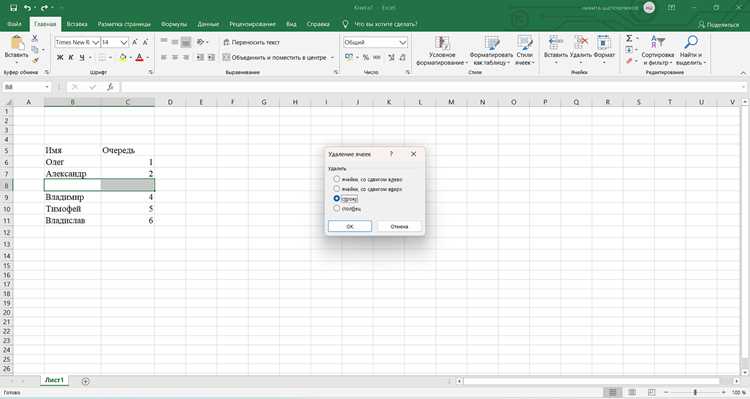Decrease indent in the alignment group
750x399 pixels.
tap(200, 57)
